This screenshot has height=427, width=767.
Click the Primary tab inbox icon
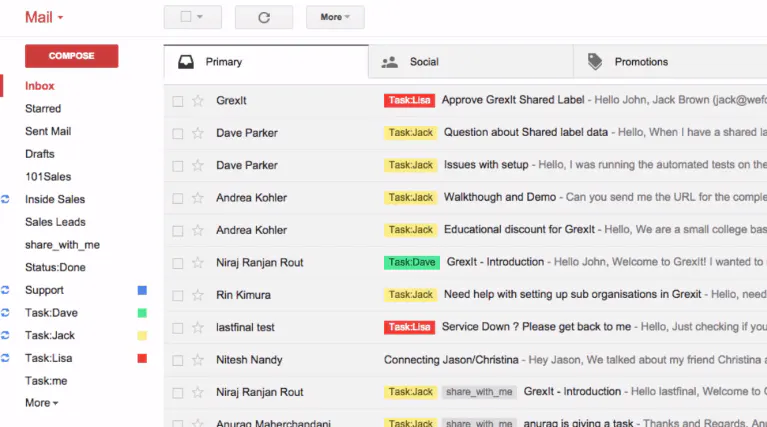(x=186, y=62)
